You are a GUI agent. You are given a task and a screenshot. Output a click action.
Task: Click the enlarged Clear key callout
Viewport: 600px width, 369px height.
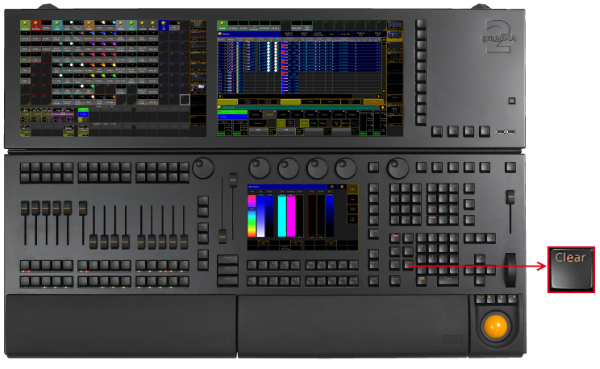click(571, 269)
